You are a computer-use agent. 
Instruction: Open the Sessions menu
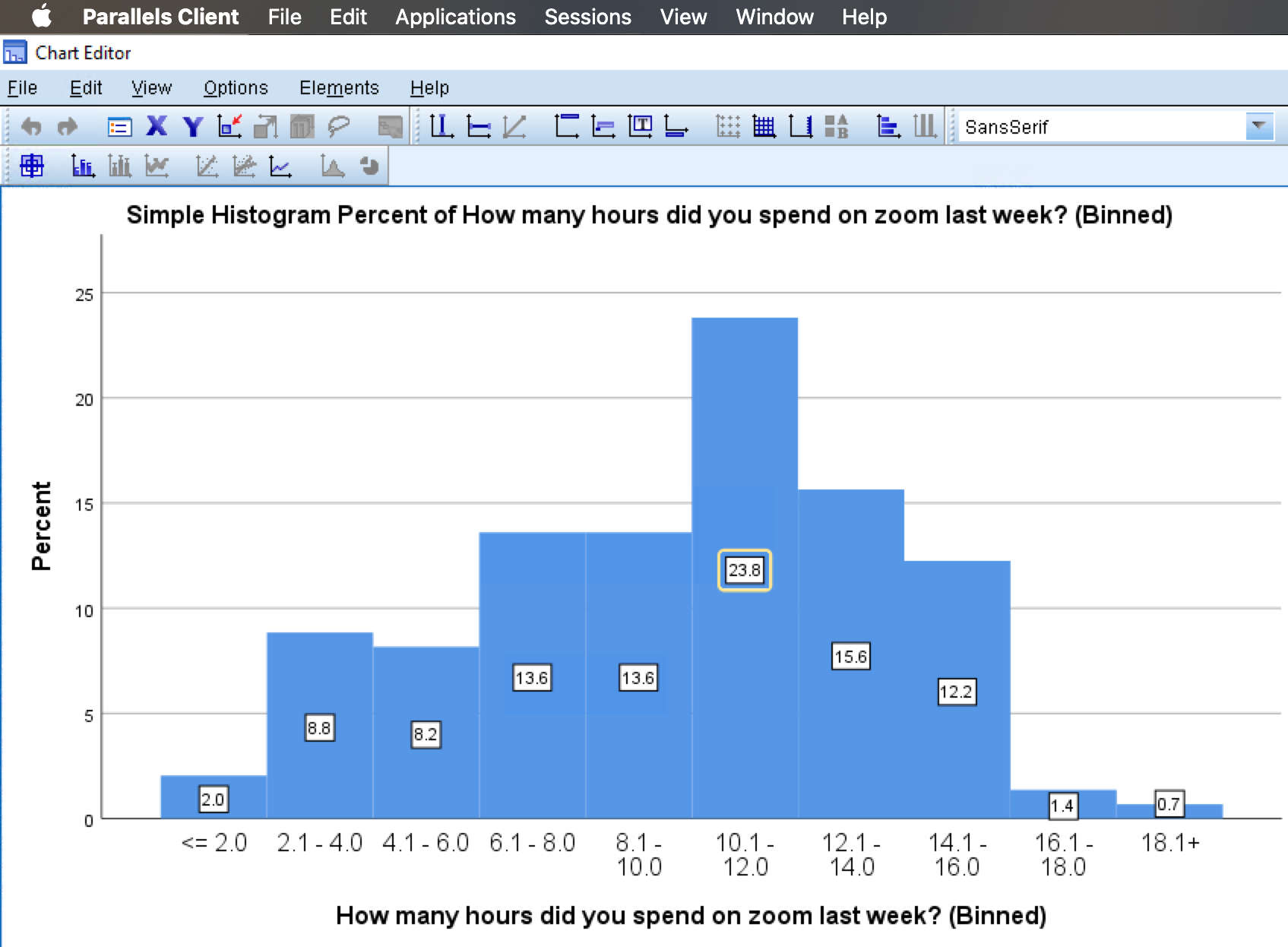click(x=587, y=17)
